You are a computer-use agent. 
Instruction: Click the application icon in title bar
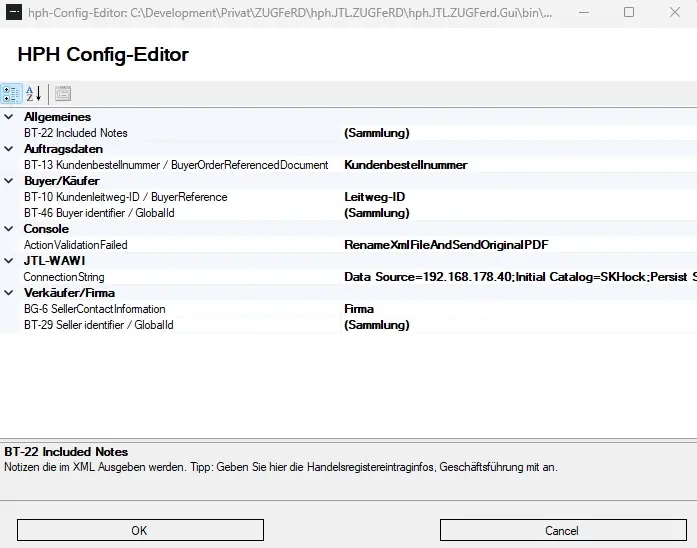pos(14,13)
